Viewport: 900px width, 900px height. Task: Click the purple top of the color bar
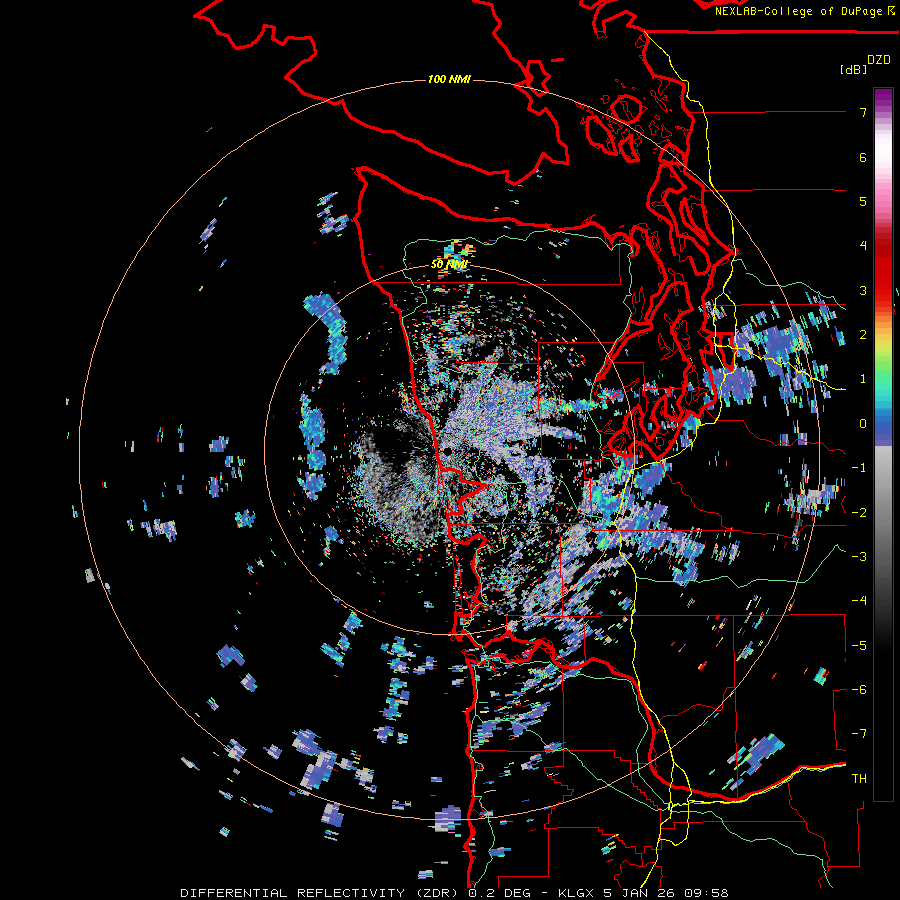(883, 99)
